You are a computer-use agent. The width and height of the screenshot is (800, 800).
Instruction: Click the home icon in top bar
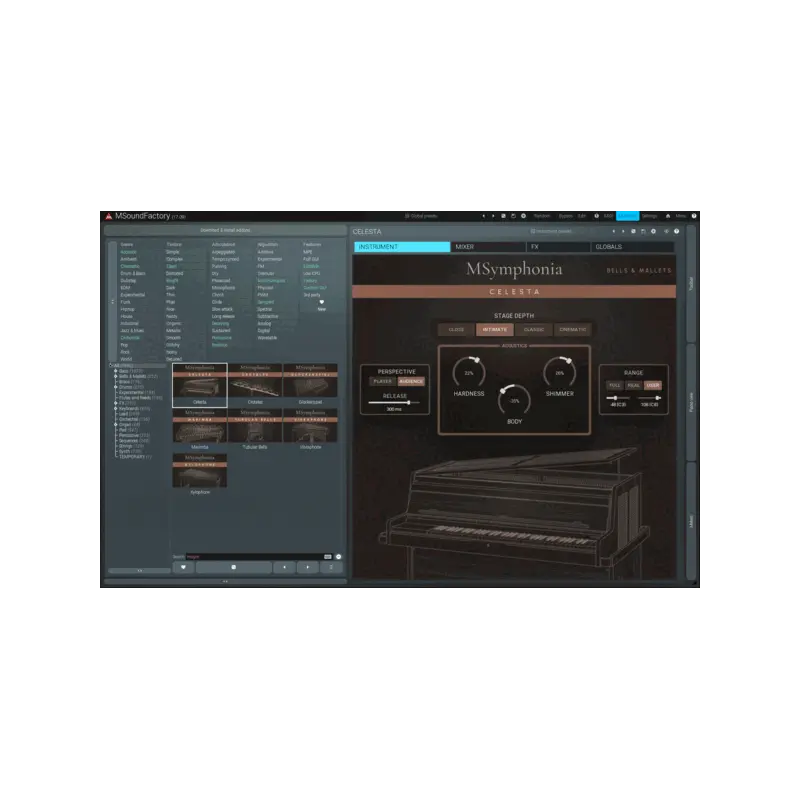point(668,216)
